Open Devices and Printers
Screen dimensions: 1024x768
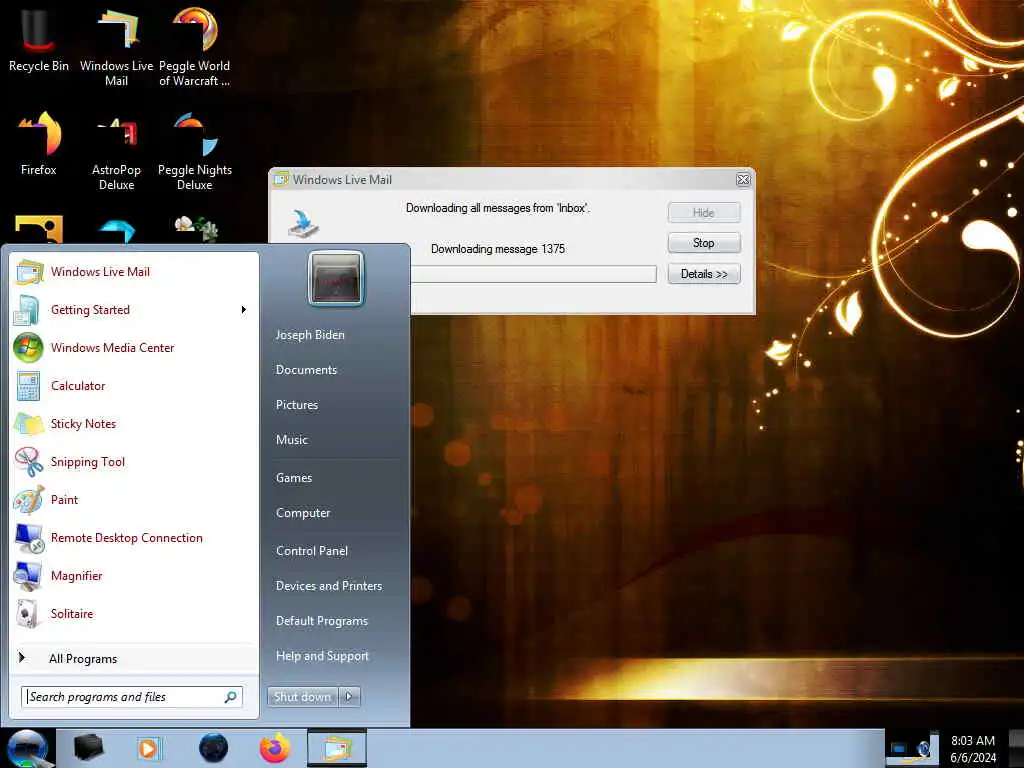pyautogui.click(x=329, y=586)
